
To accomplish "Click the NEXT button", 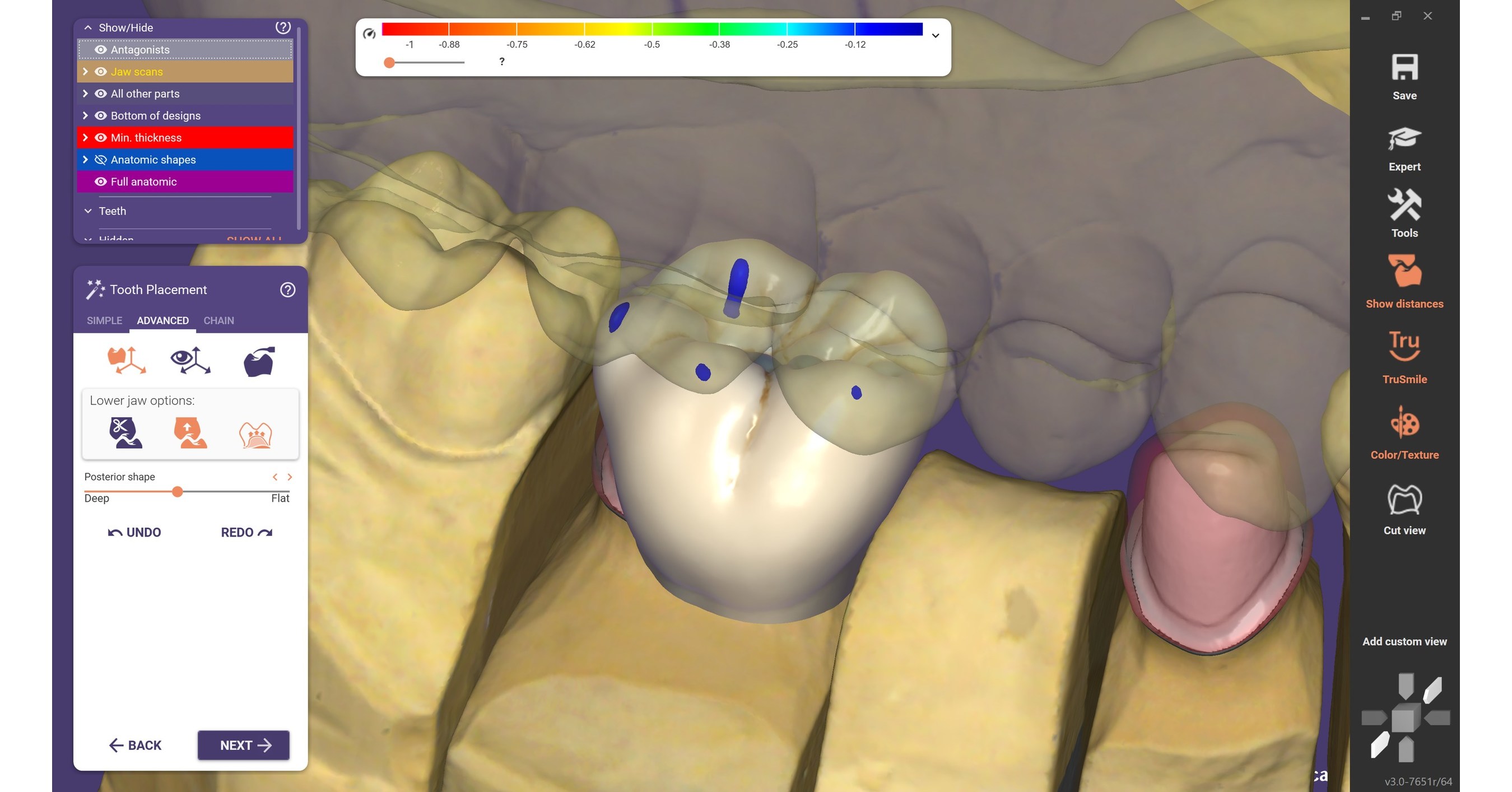I will [243, 745].
